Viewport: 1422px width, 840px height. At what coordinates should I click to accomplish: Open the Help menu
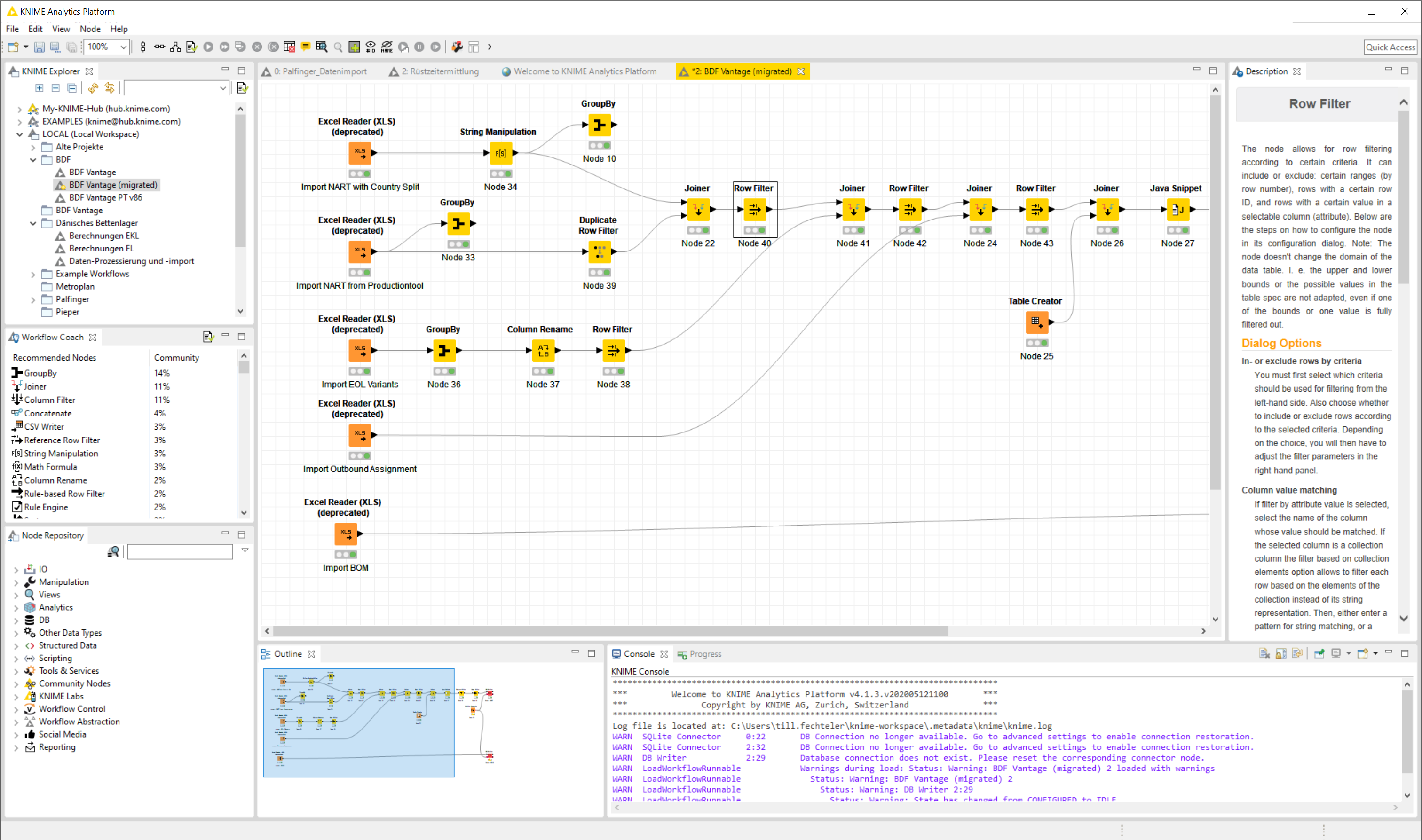(x=119, y=29)
